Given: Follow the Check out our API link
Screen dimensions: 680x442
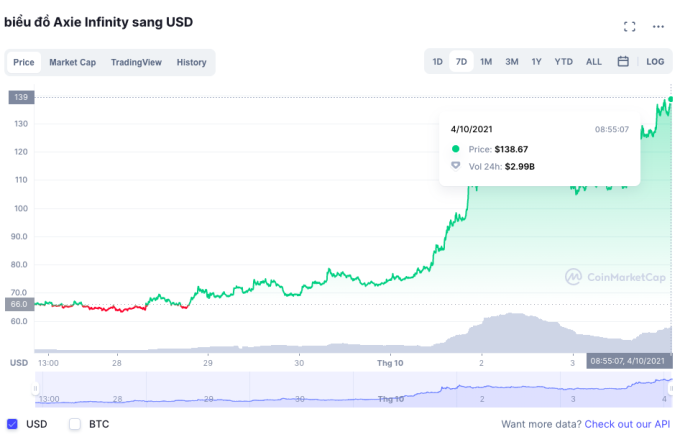Looking at the screenshot, I should click(x=628, y=424).
